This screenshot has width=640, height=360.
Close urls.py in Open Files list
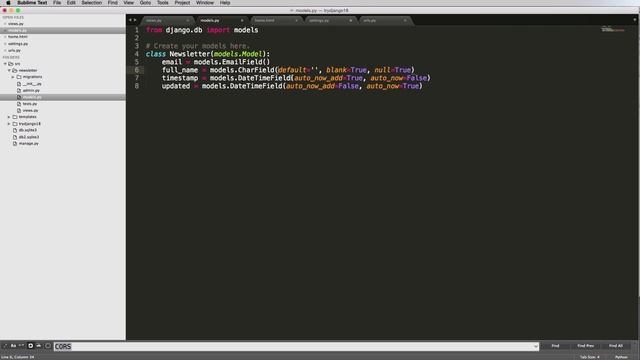click(x=5, y=51)
